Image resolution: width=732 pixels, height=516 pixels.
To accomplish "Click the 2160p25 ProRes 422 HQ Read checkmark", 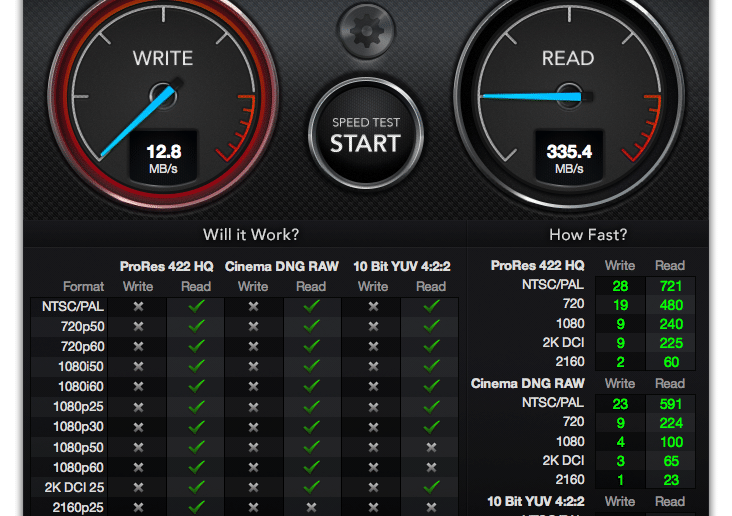I will [x=197, y=507].
